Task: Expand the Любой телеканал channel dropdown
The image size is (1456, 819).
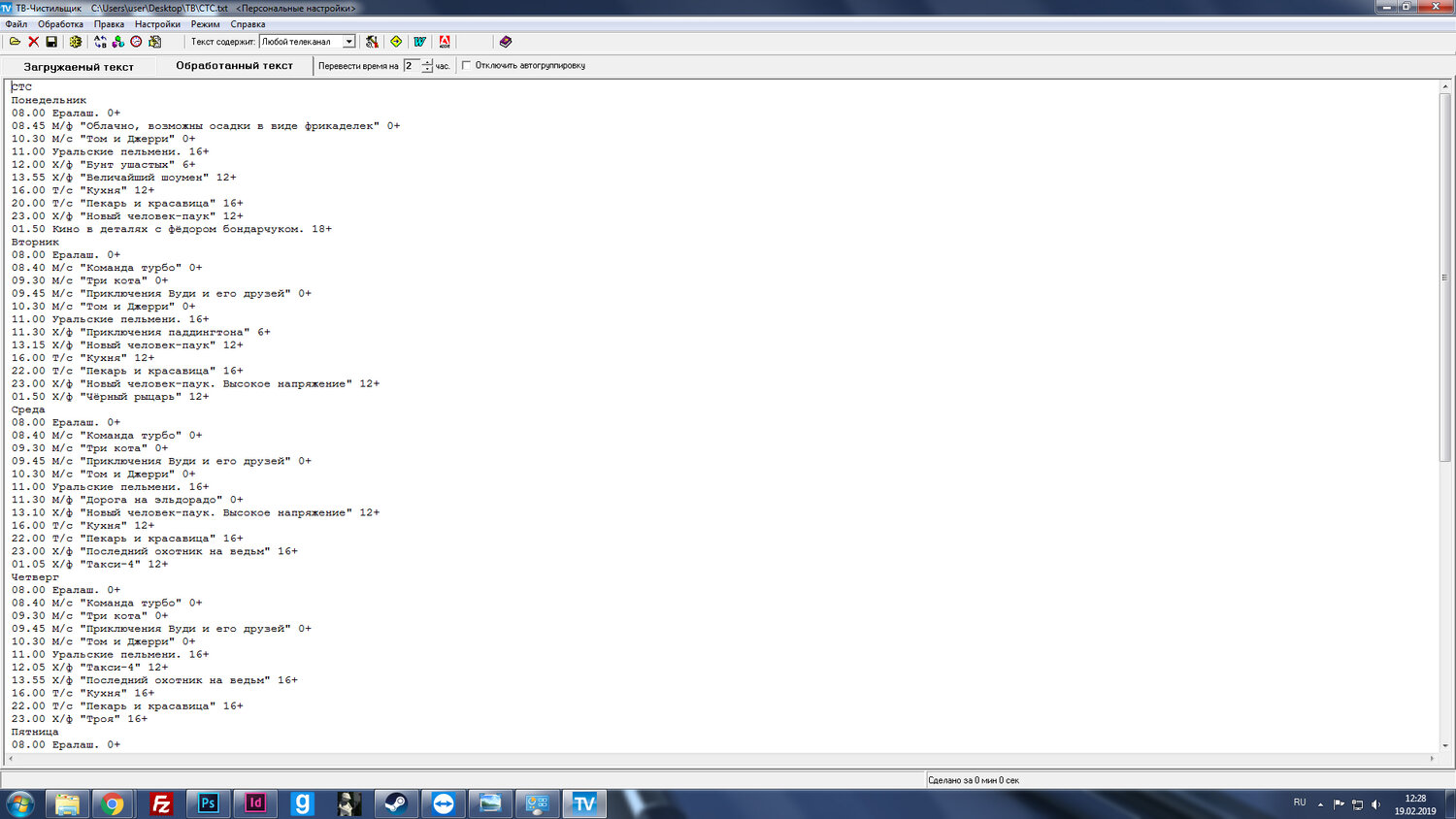Action: coord(349,42)
